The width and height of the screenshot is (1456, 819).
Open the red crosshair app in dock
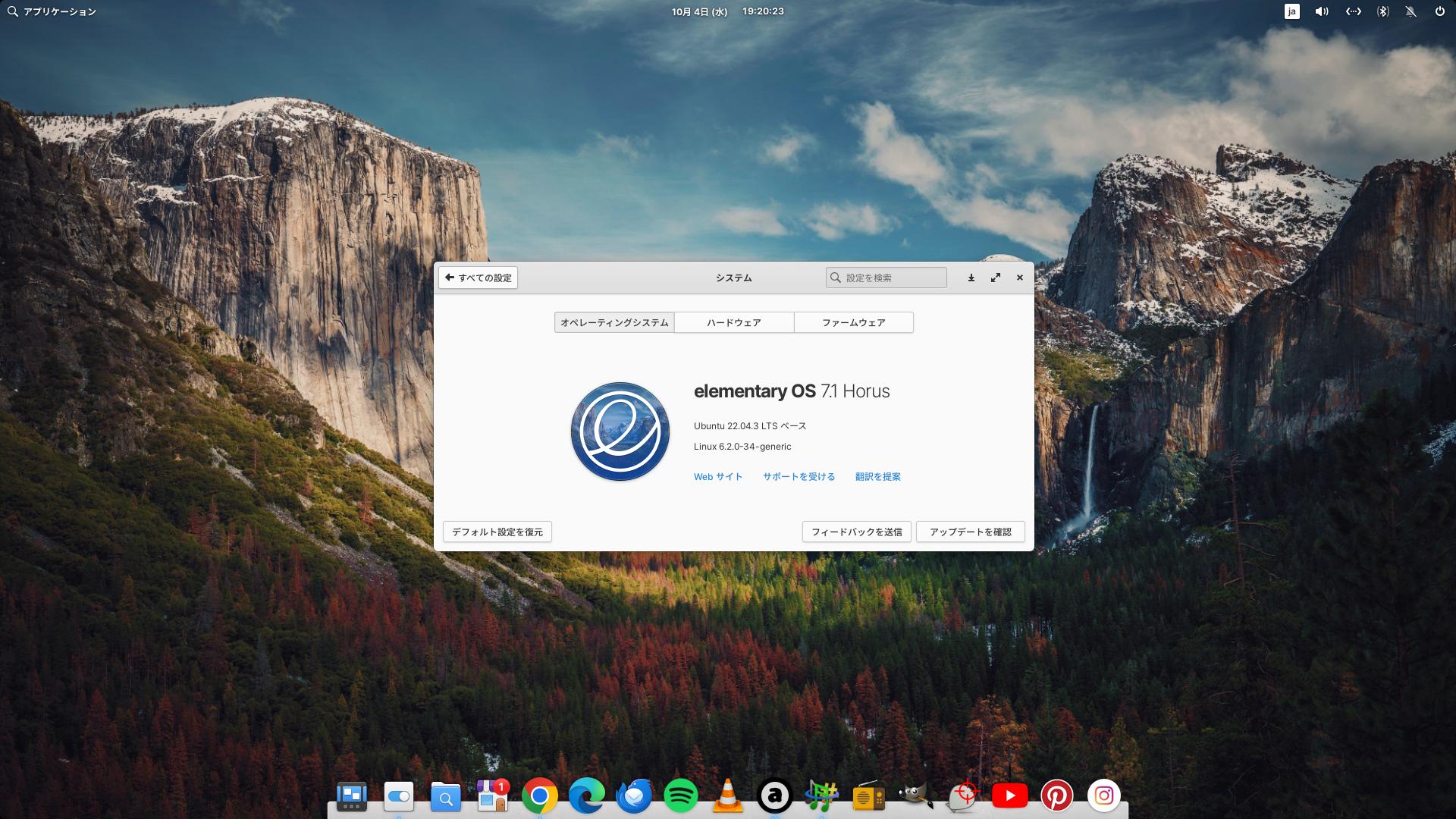click(x=963, y=795)
